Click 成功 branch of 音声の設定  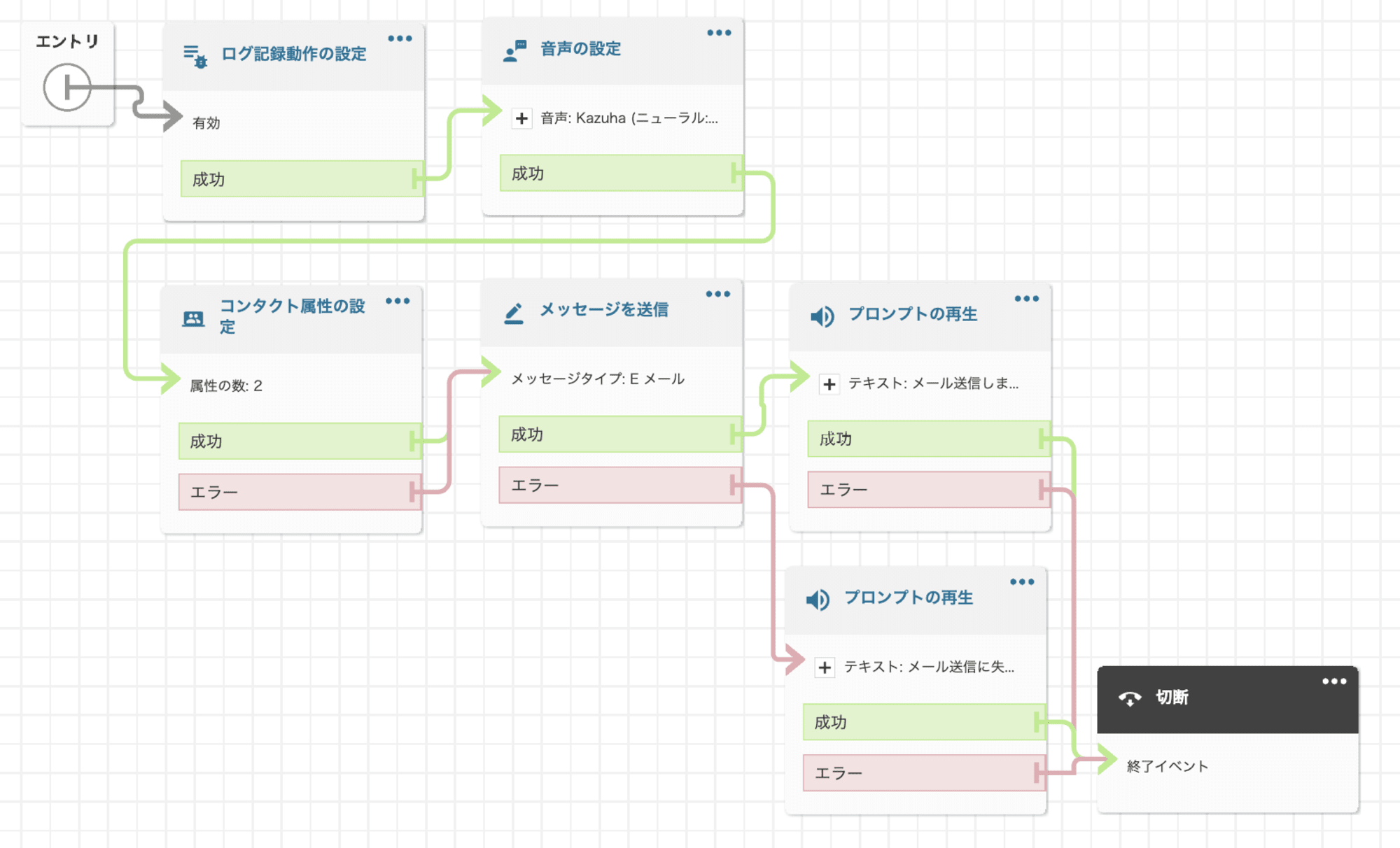pyautogui.click(x=621, y=174)
